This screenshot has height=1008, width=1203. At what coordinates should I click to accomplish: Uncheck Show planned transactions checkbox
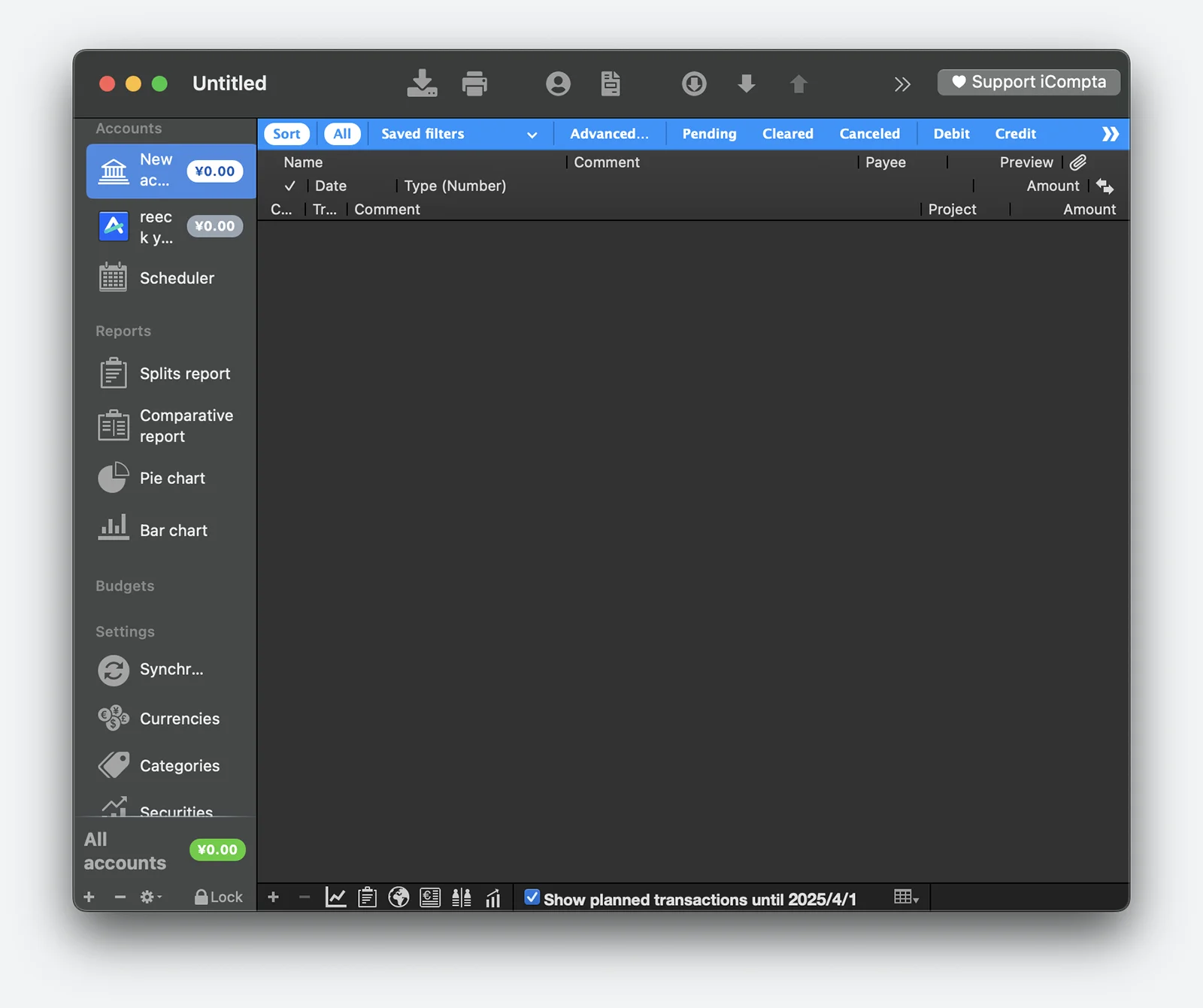(532, 898)
